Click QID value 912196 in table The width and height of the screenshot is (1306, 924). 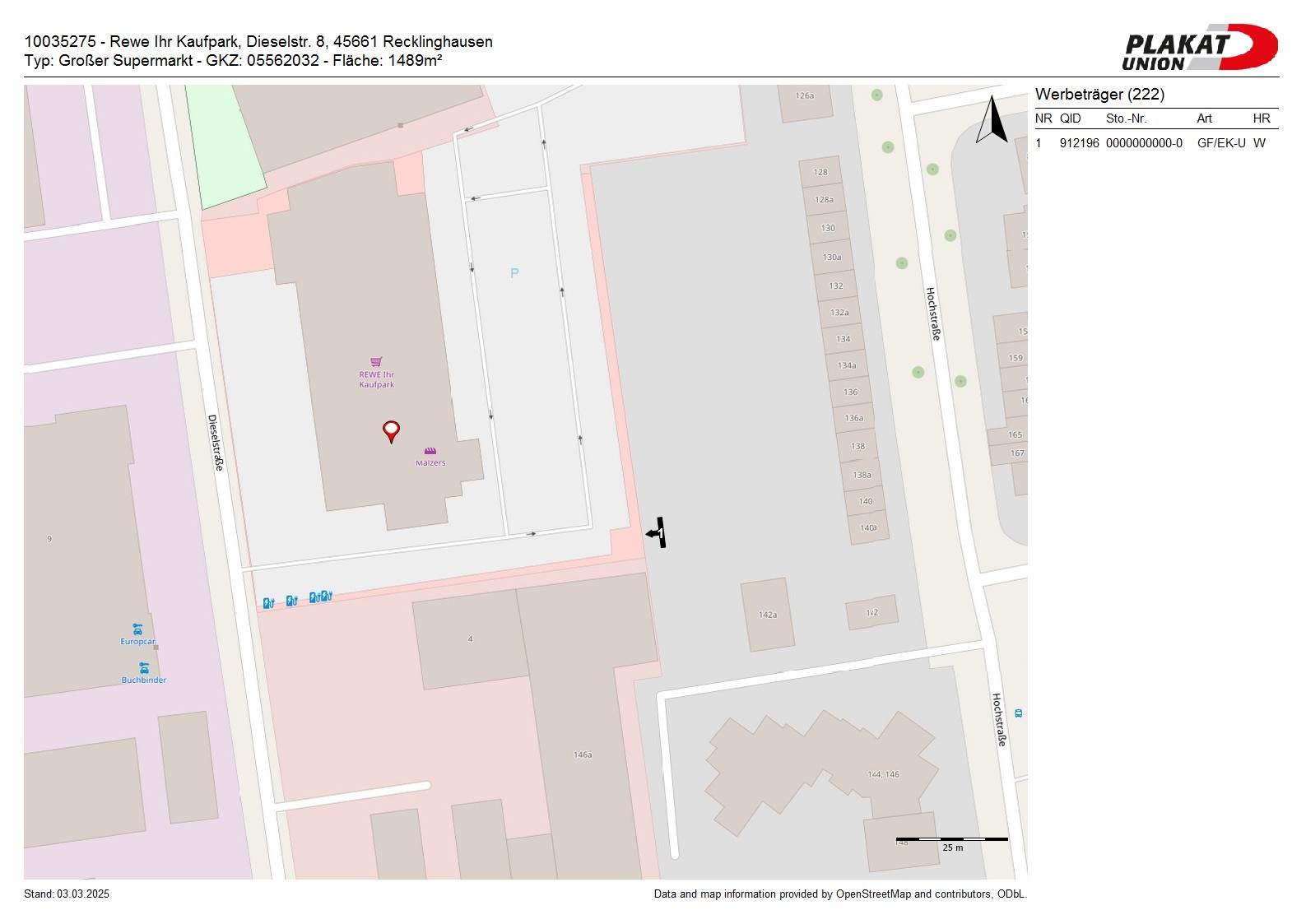coord(1079,143)
